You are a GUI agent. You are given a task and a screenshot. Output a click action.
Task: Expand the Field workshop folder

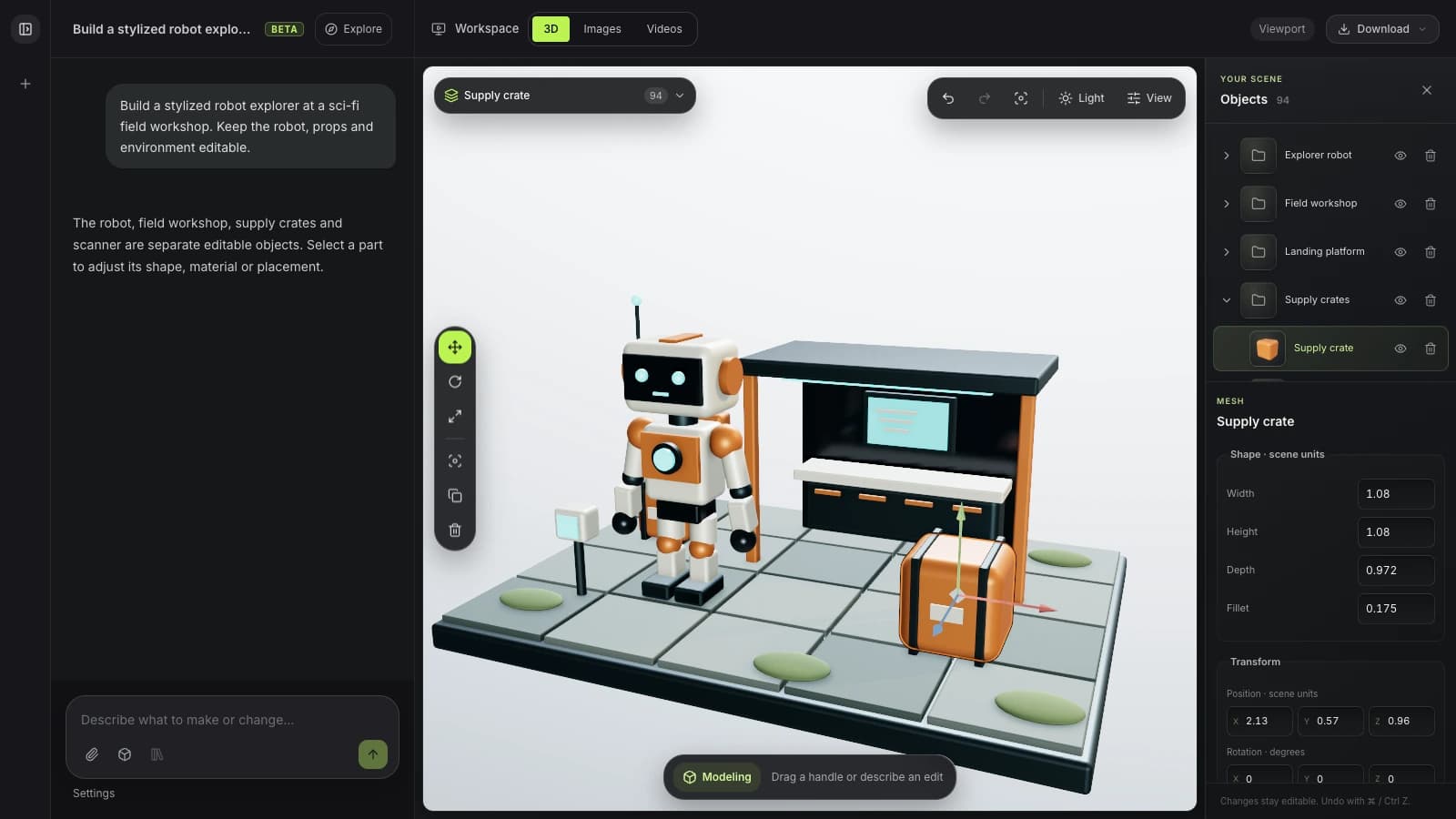pos(1227,204)
